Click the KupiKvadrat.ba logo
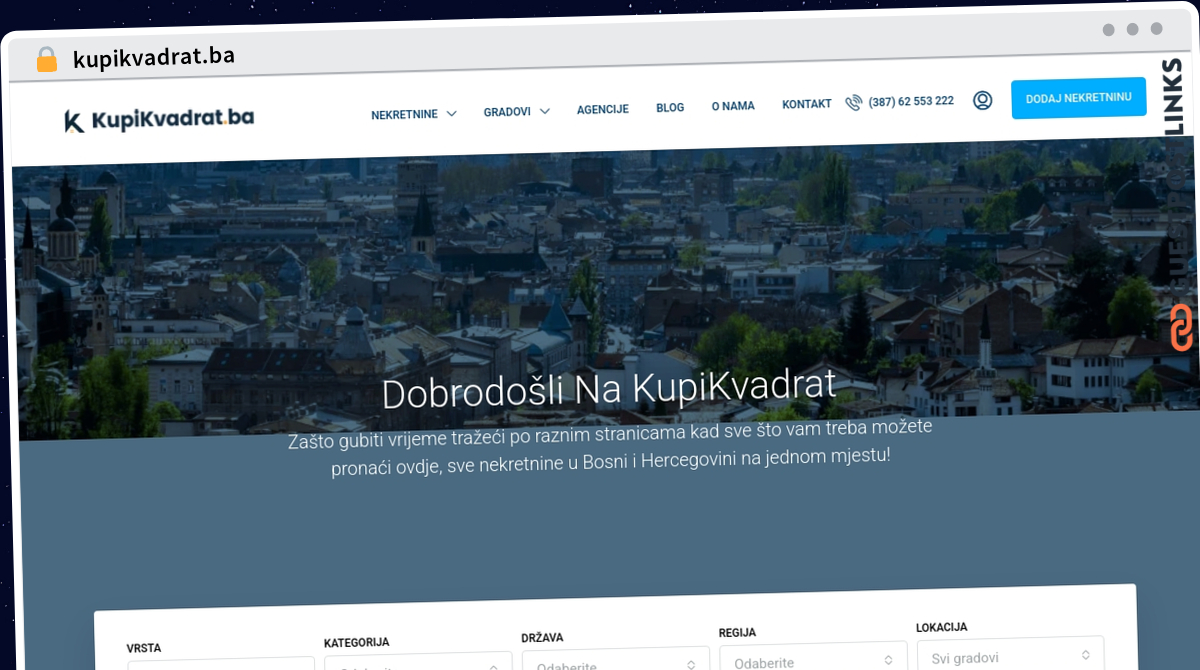The width and height of the screenshot is (1200, 670). (159, 119)
